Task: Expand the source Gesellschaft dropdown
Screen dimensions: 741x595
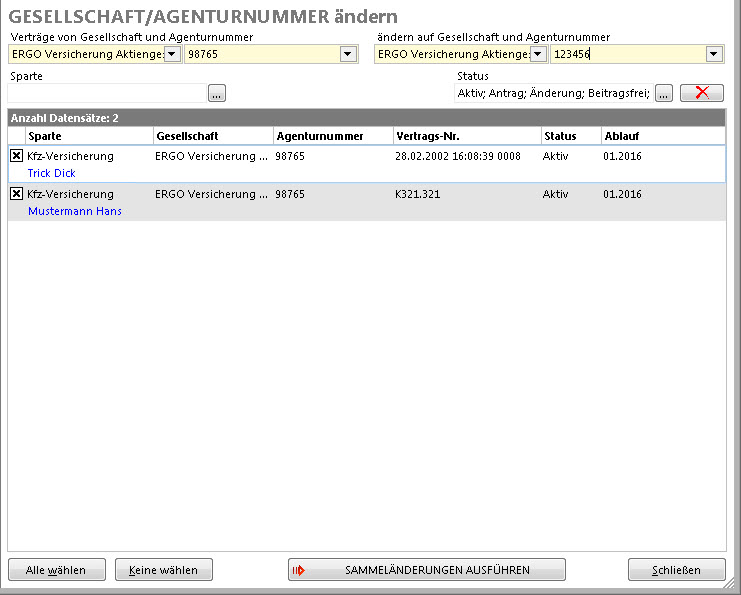Action: click(x=172, y=54)
